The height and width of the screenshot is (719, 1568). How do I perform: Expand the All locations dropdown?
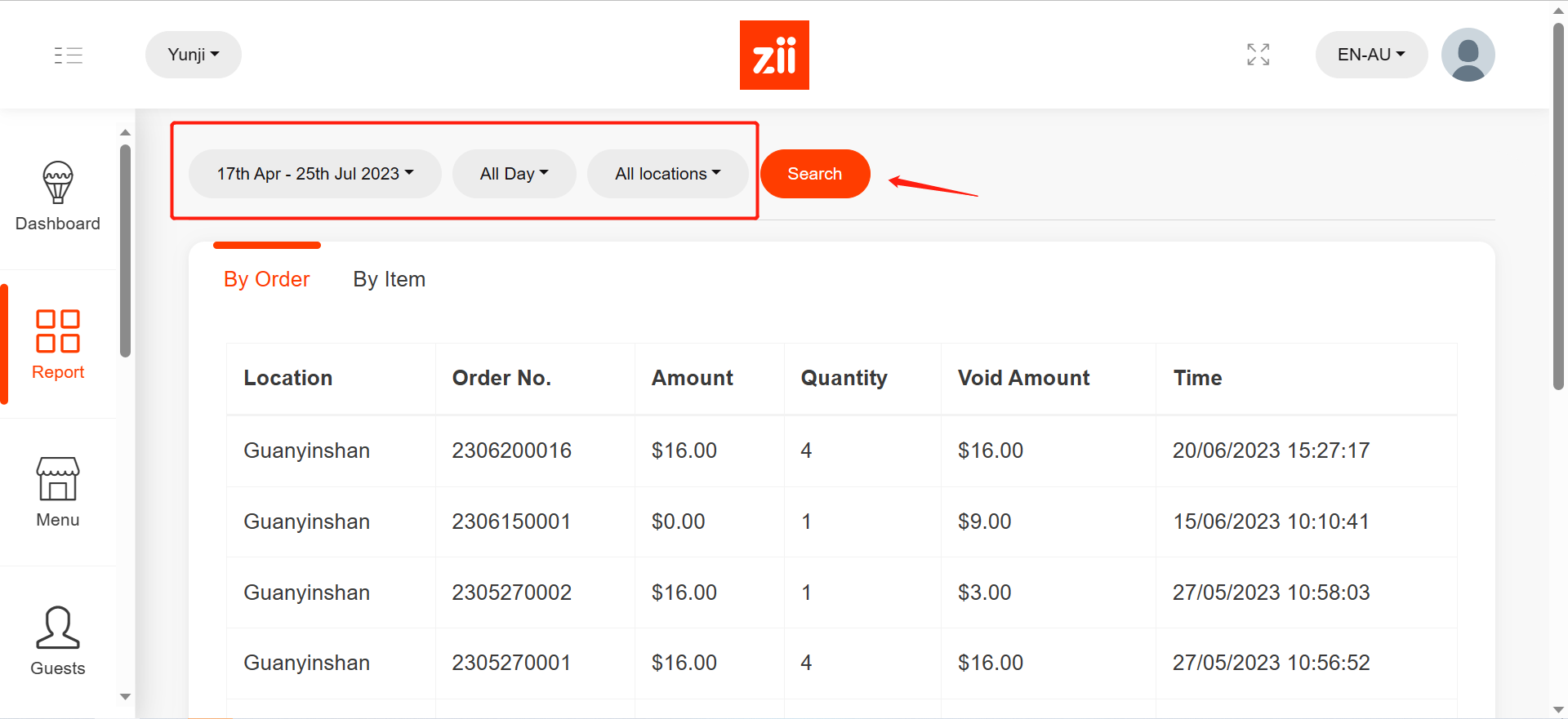pos(667,173)
